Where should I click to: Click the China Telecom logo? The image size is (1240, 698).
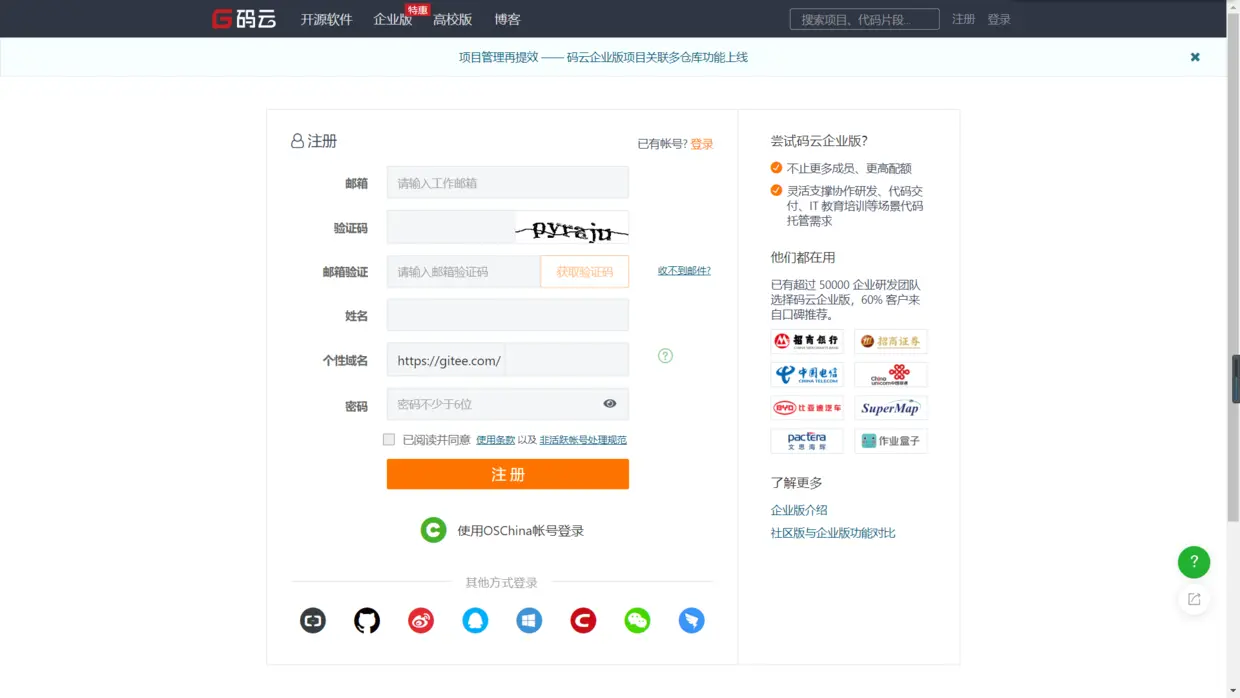pyautogui.click(x=807, y=374)
